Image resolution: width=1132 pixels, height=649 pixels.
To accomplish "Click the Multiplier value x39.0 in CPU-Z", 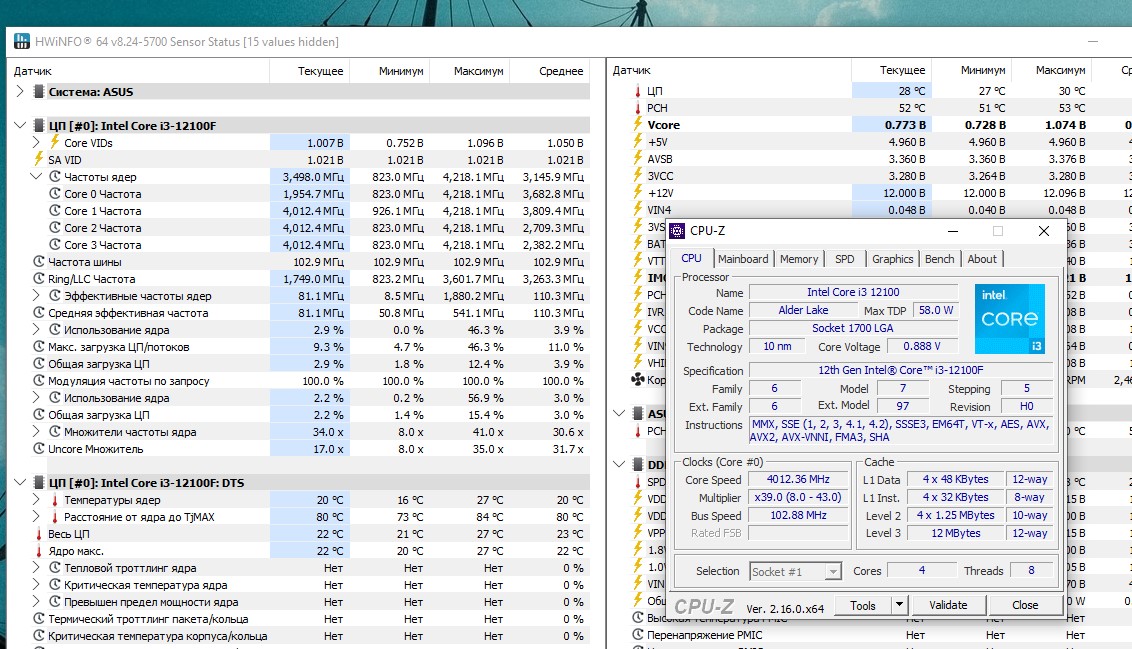I will (x=798, y=497).
